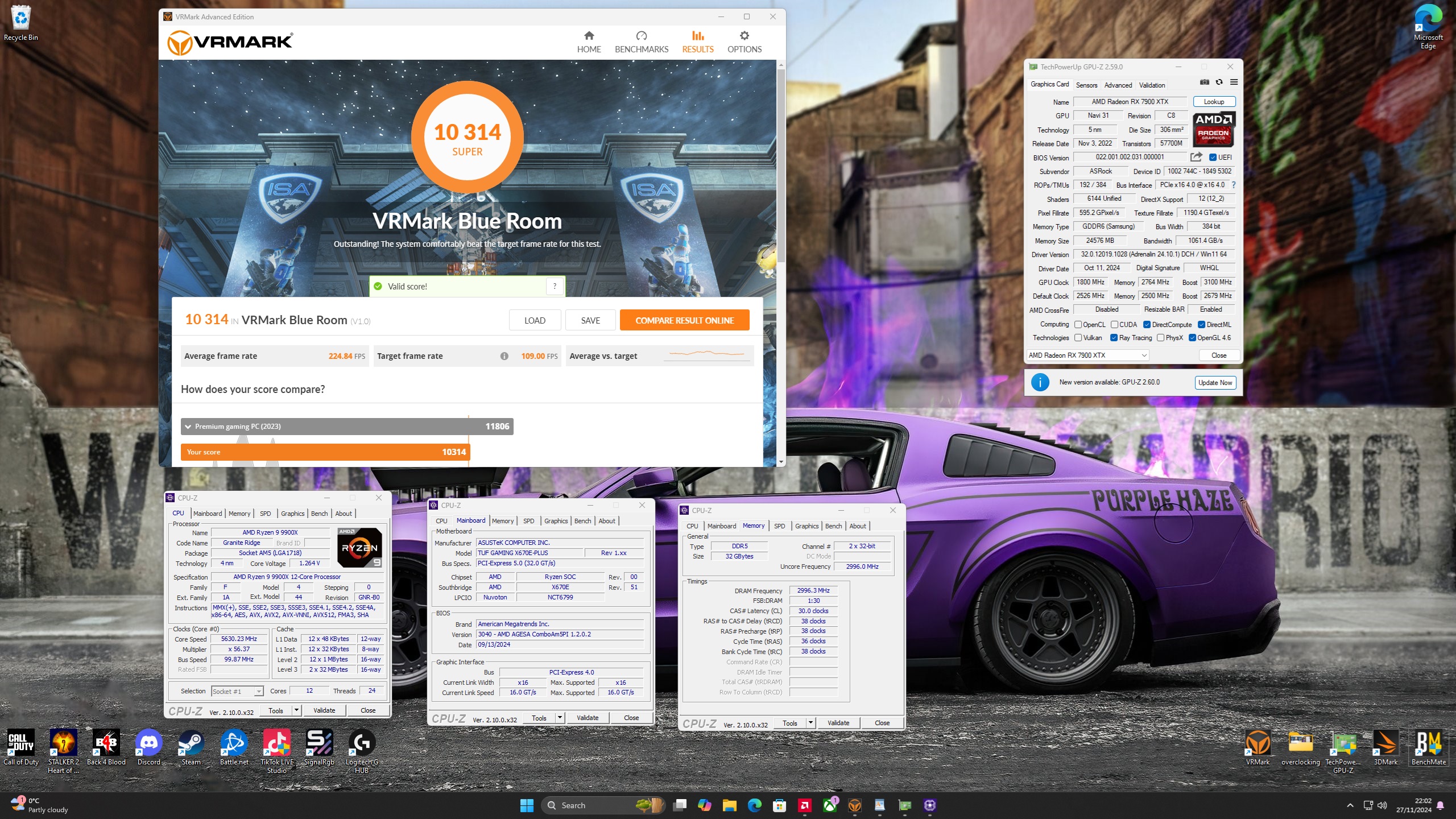Click the GPU-Z refresh icon
The height and width of the screenshot is (819, 1456).
click(x=1219, y=82)
